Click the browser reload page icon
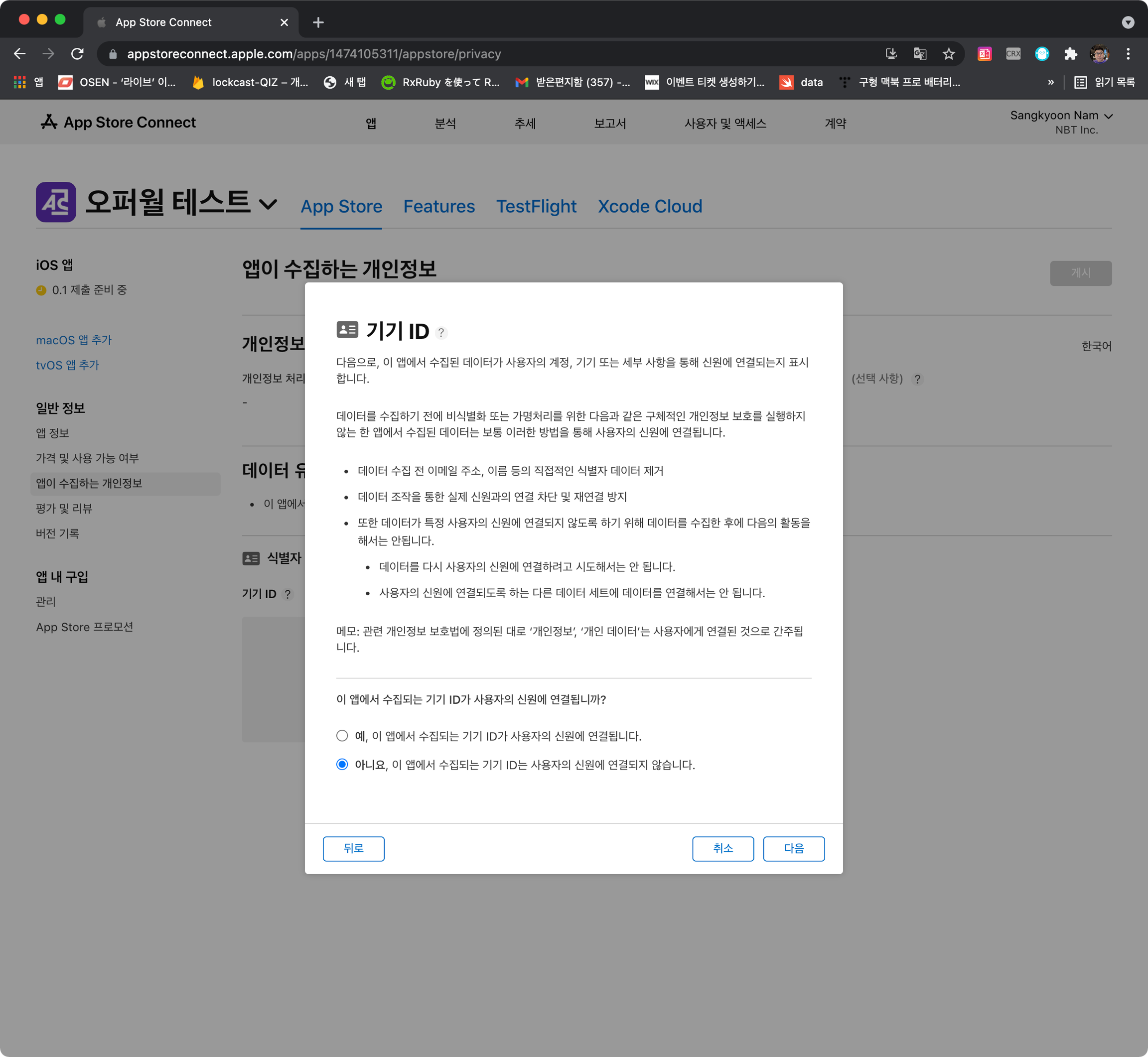Viewport: 1148px width, 1057px height. (77, 54)
